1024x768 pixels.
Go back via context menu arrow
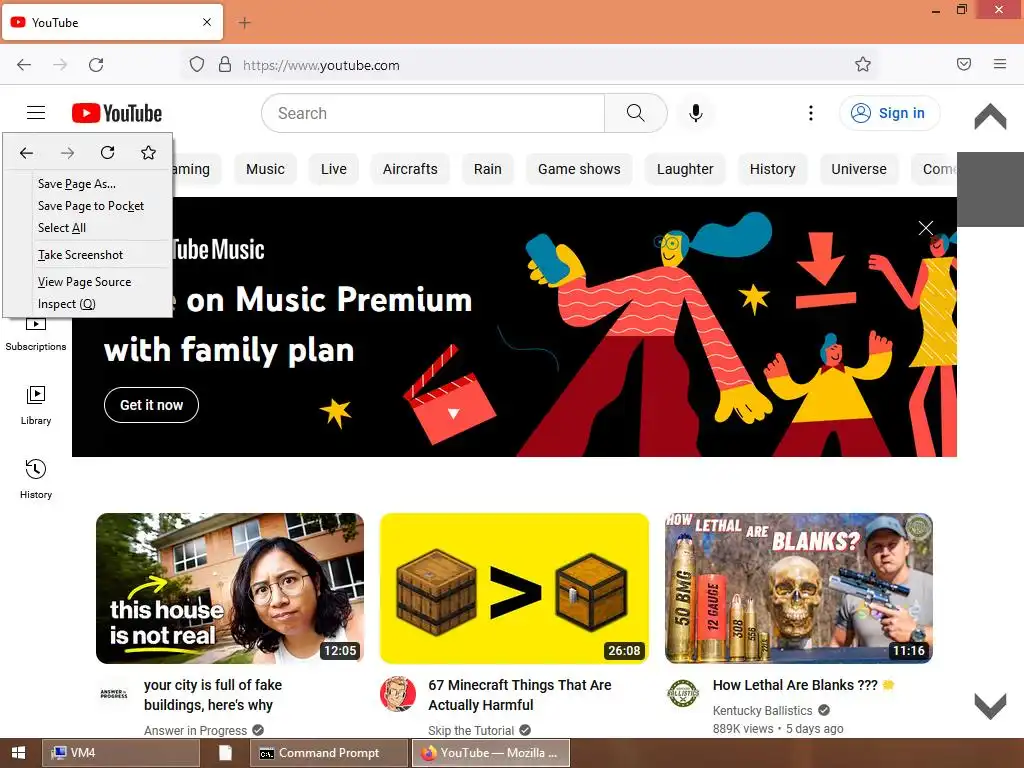(x=26, y=153)
